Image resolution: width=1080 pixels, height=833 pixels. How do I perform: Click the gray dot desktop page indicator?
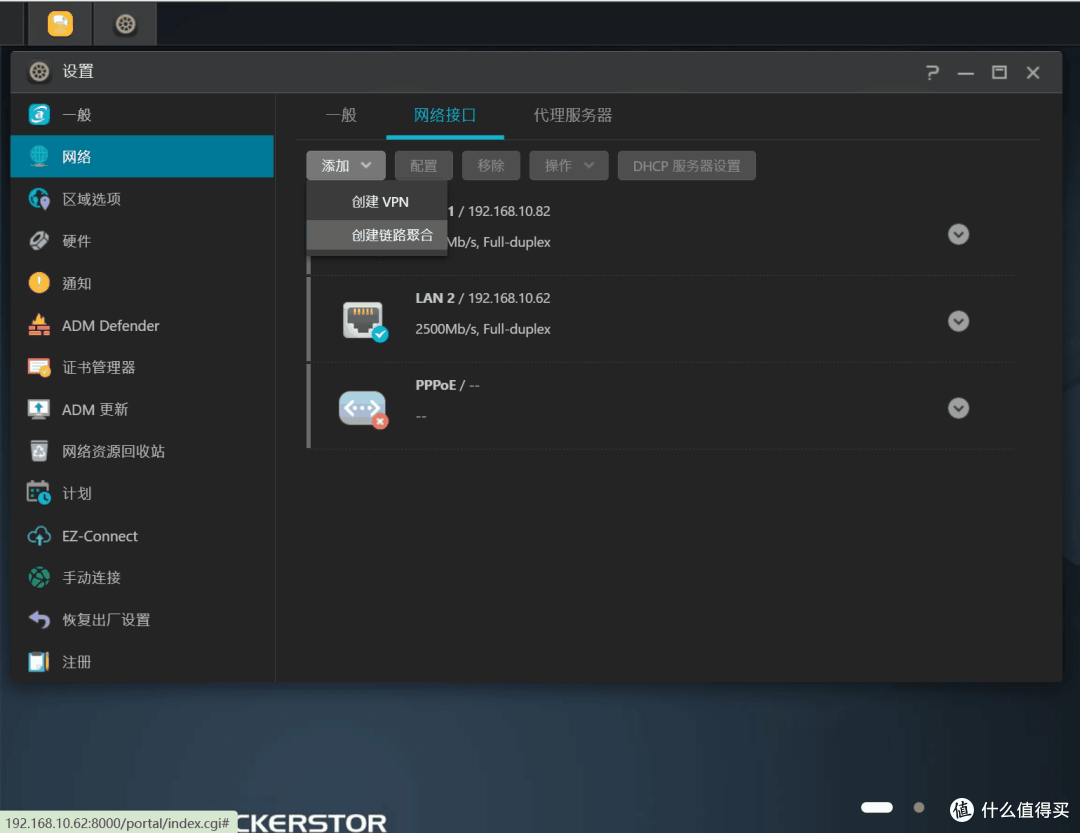tap(919, 808)
